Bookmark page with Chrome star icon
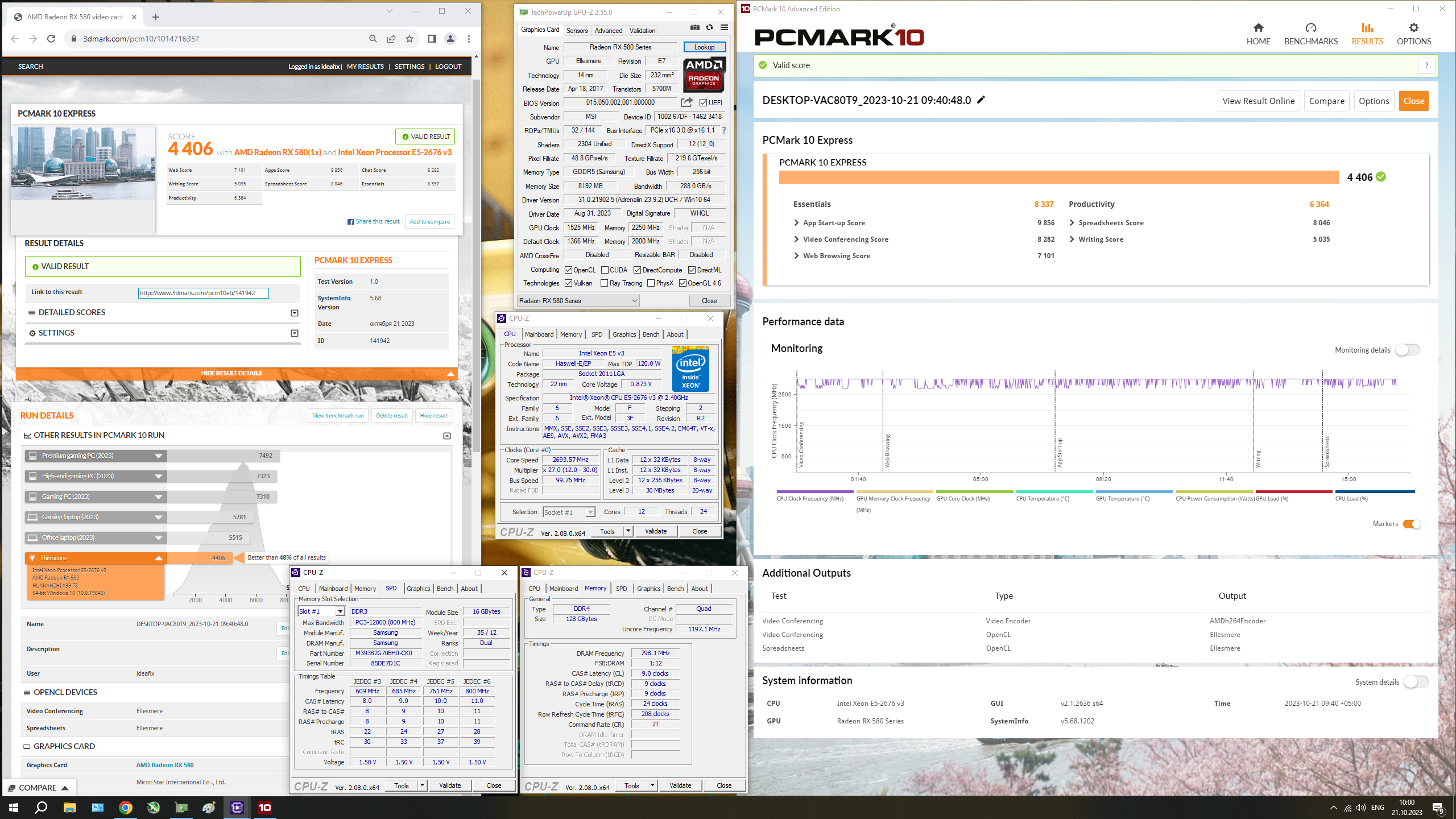This screenshot has width=1456, height=819. pyautogui.click(x=409, y=39)
